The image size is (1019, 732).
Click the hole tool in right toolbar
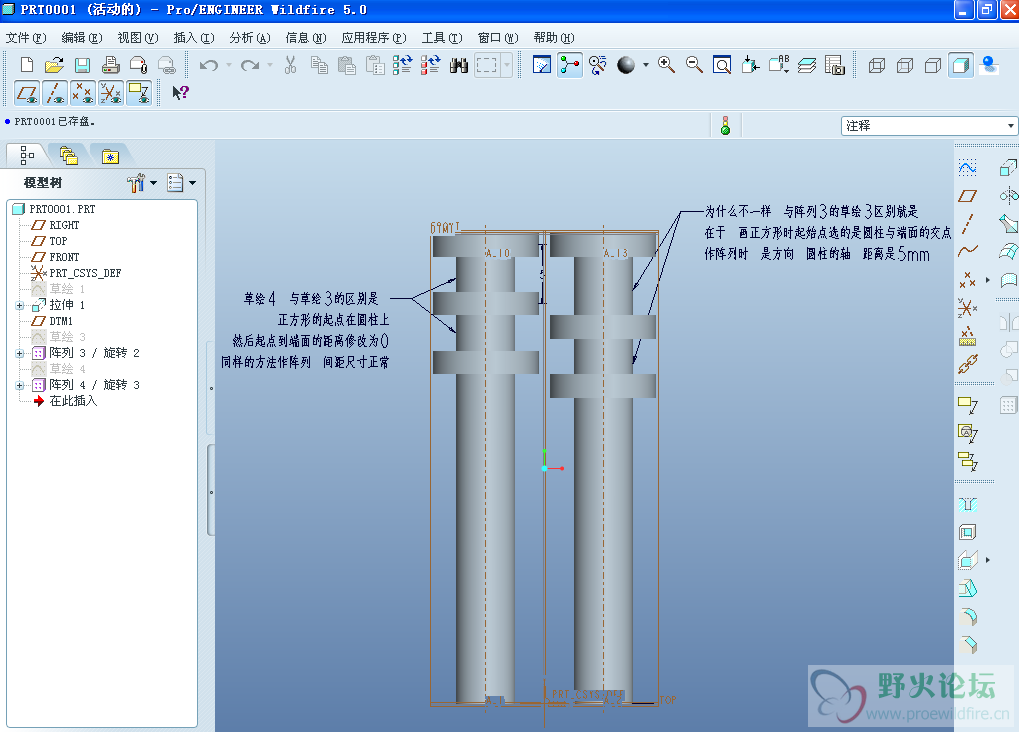(x=967, y=504)
